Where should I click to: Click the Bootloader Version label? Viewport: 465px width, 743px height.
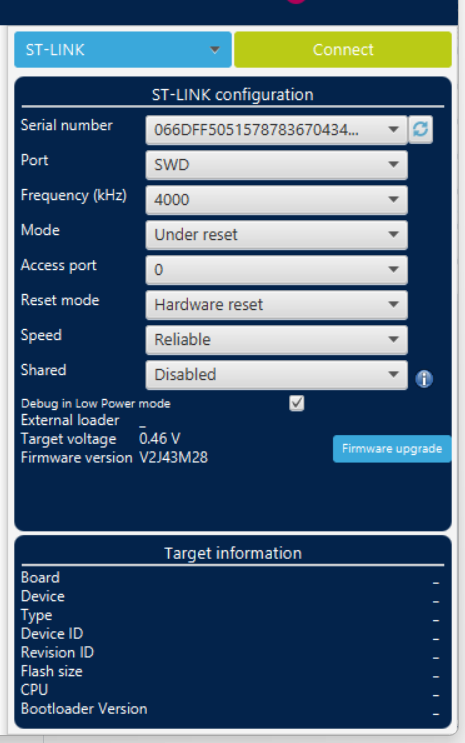(x=84, y=709)
